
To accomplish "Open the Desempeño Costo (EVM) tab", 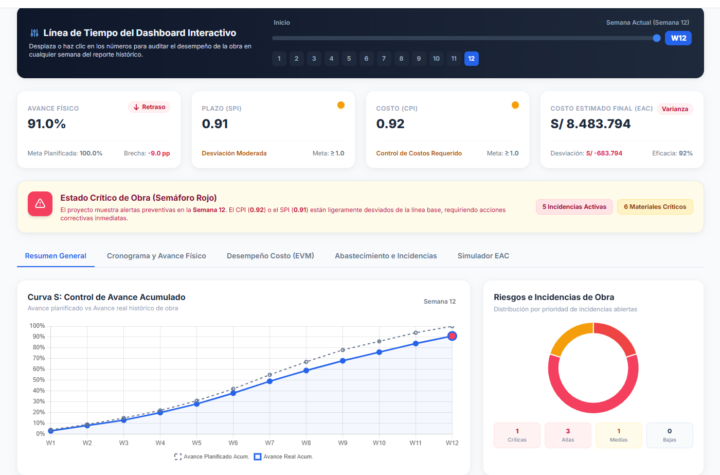I will click(x=270, y=256).
